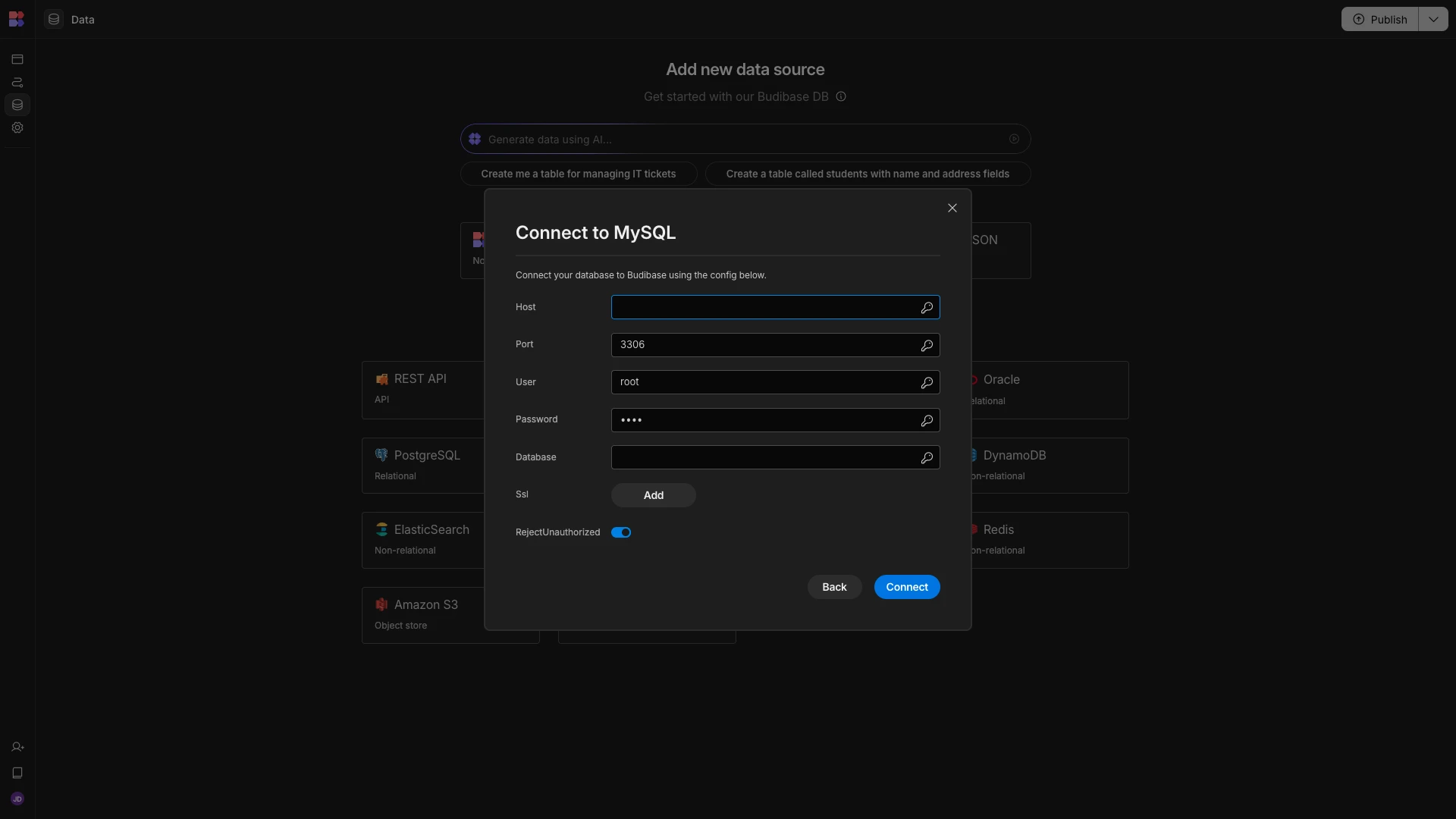Select the Oracle data source card
Screen dimensions: 1456x819
click(x=1050, y=390)
